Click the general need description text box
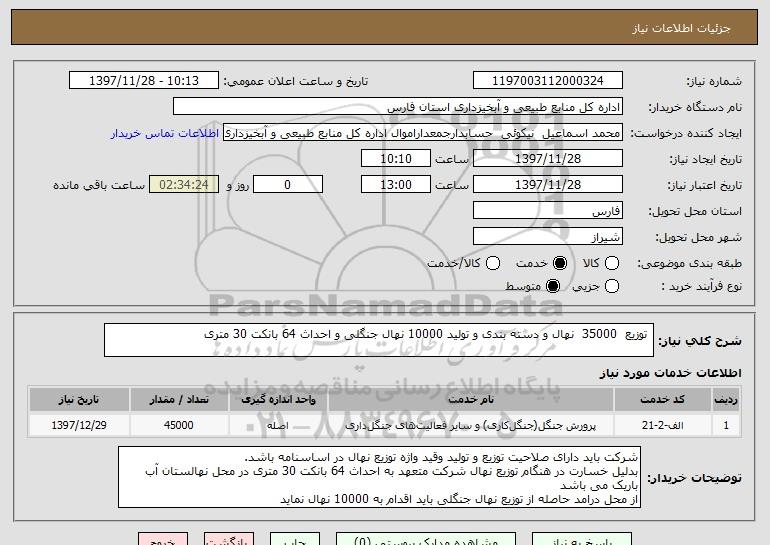This screenshot has height=545, width=770. (379, 340)
